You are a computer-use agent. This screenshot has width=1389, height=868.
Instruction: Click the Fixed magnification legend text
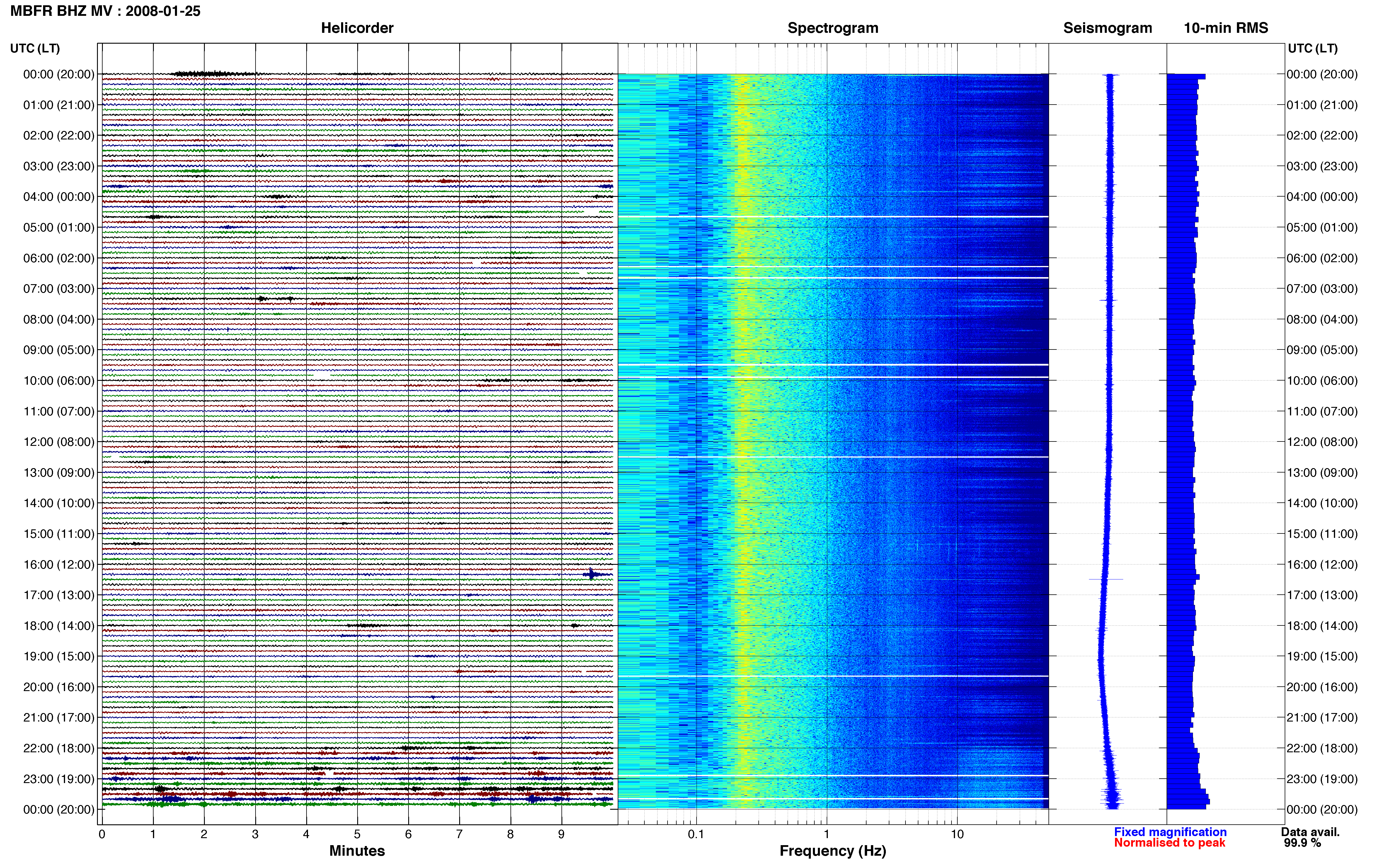point(1170,832)
